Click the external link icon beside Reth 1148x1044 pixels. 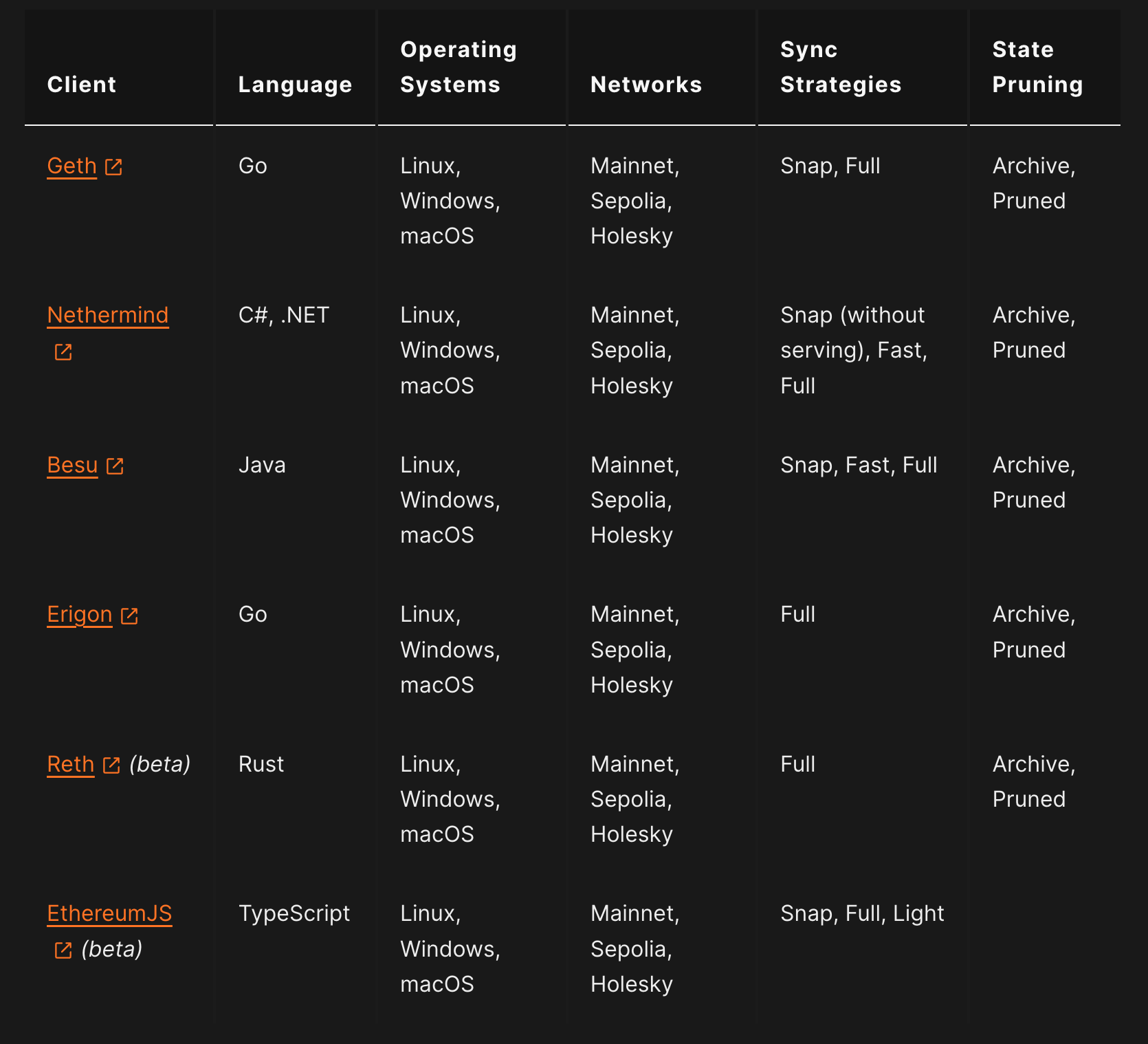click(x=111, y=765)
